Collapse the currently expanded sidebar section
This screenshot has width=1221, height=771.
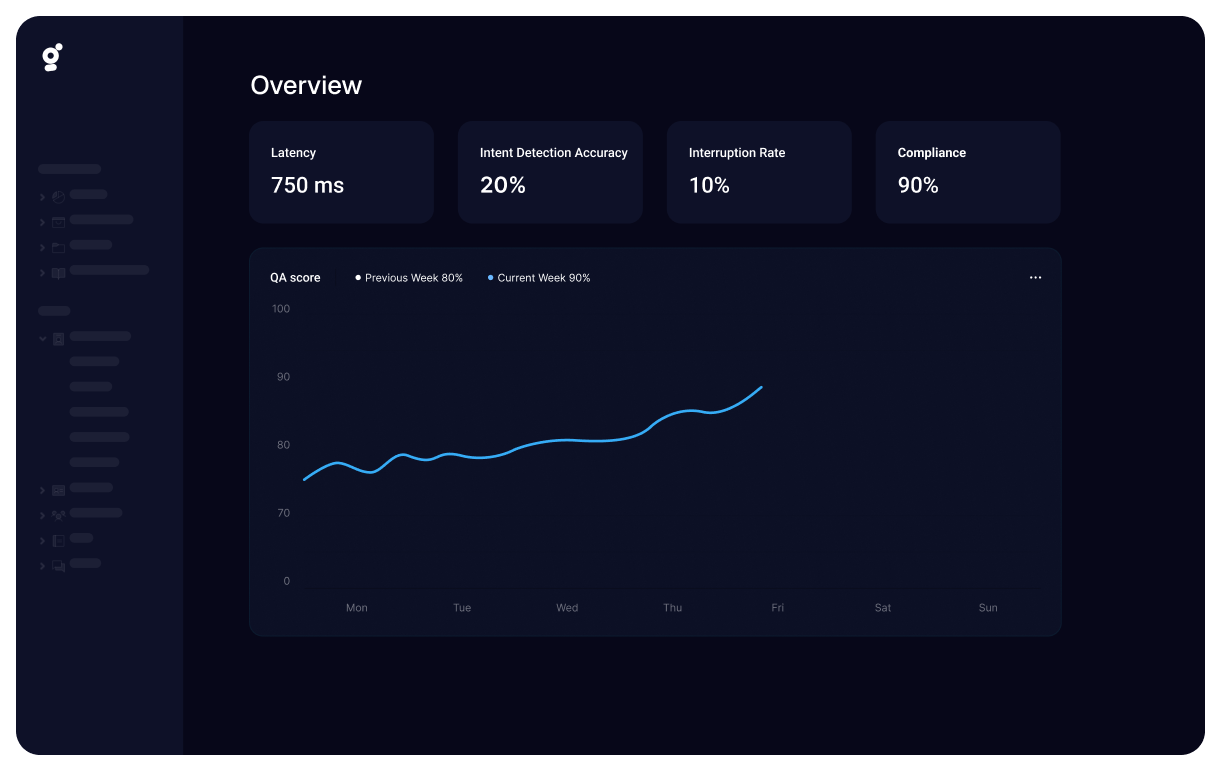click(43, 338)
